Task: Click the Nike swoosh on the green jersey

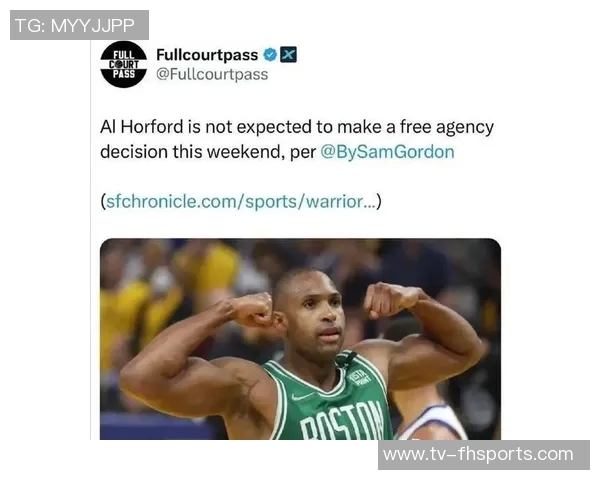Action: coord(302,397)
